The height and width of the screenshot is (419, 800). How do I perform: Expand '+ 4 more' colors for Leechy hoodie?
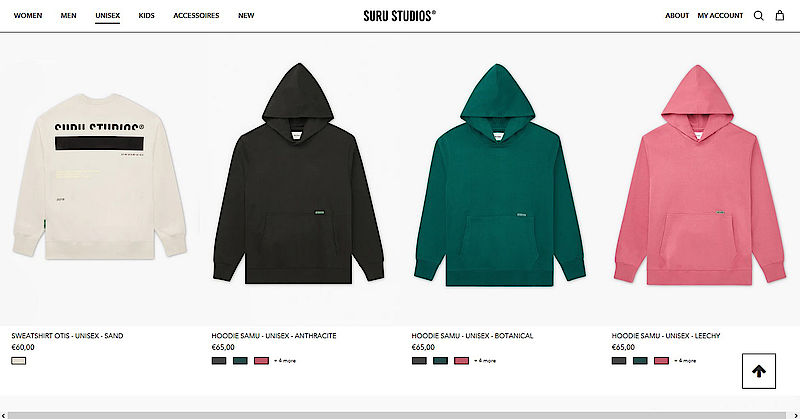click(685, 361)
